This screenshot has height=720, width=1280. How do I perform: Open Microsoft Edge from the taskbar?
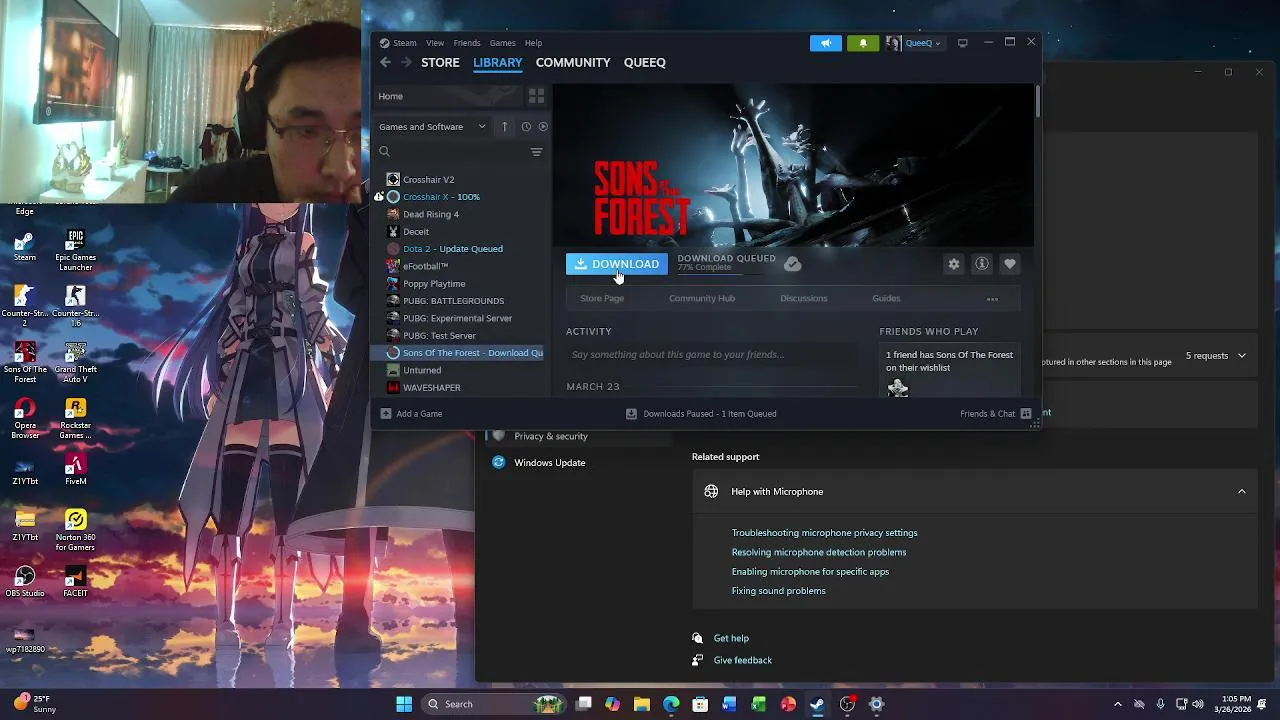[x=671, y=704]
